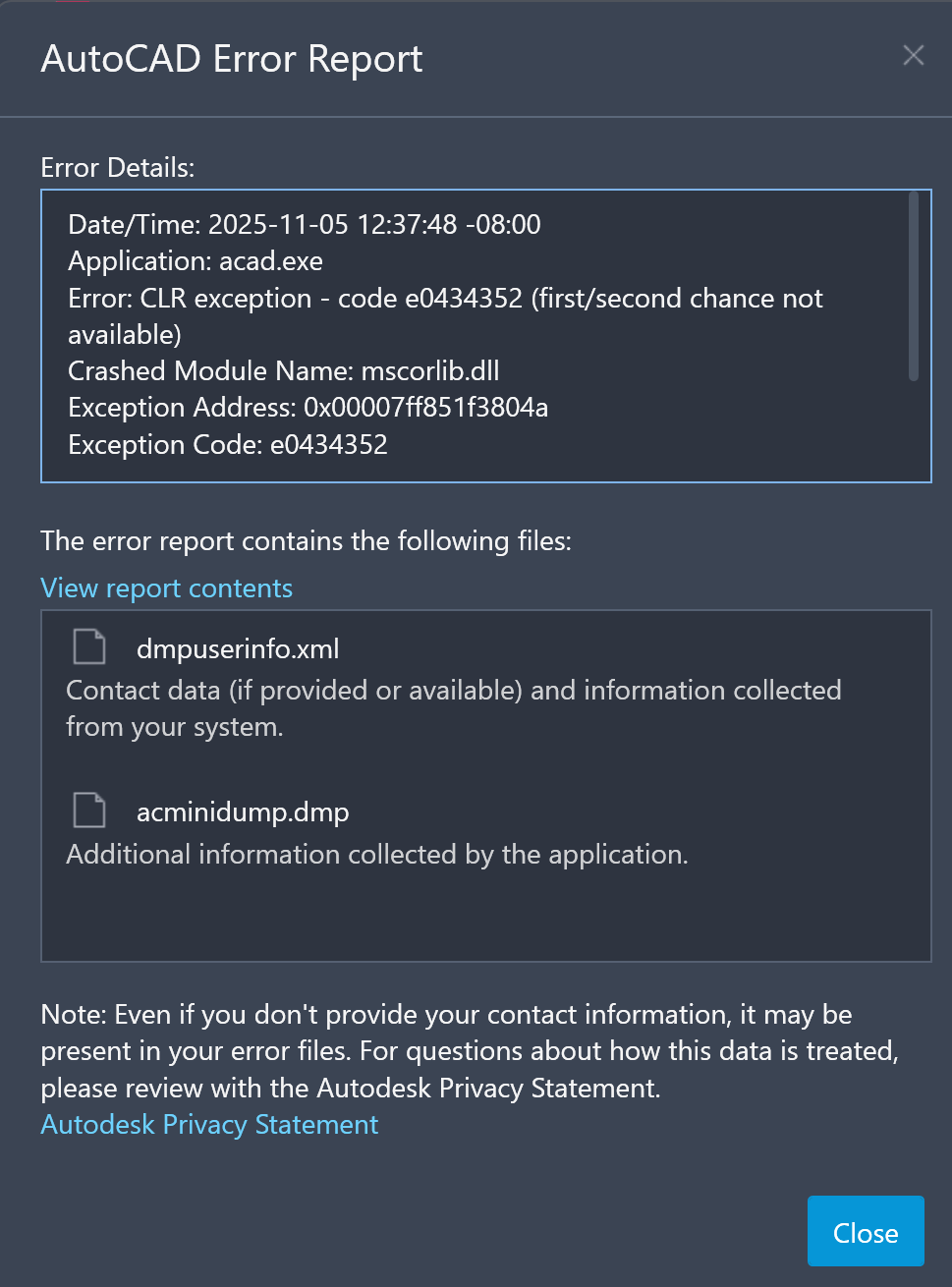This screenshot has height=1287, width=952.
Task: Click the Note paragraph about contact information
Action: pos(469,1050)
